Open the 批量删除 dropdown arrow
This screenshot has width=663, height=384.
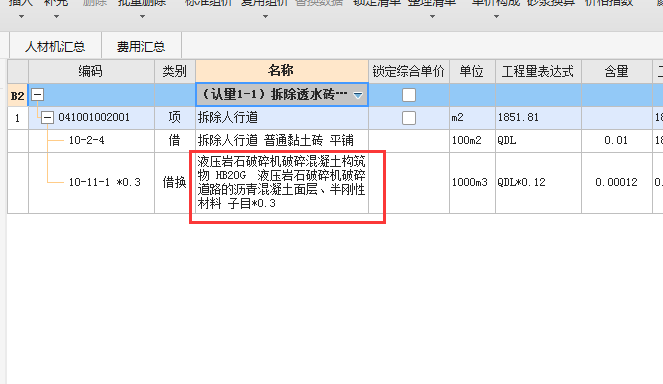[142, 17]
